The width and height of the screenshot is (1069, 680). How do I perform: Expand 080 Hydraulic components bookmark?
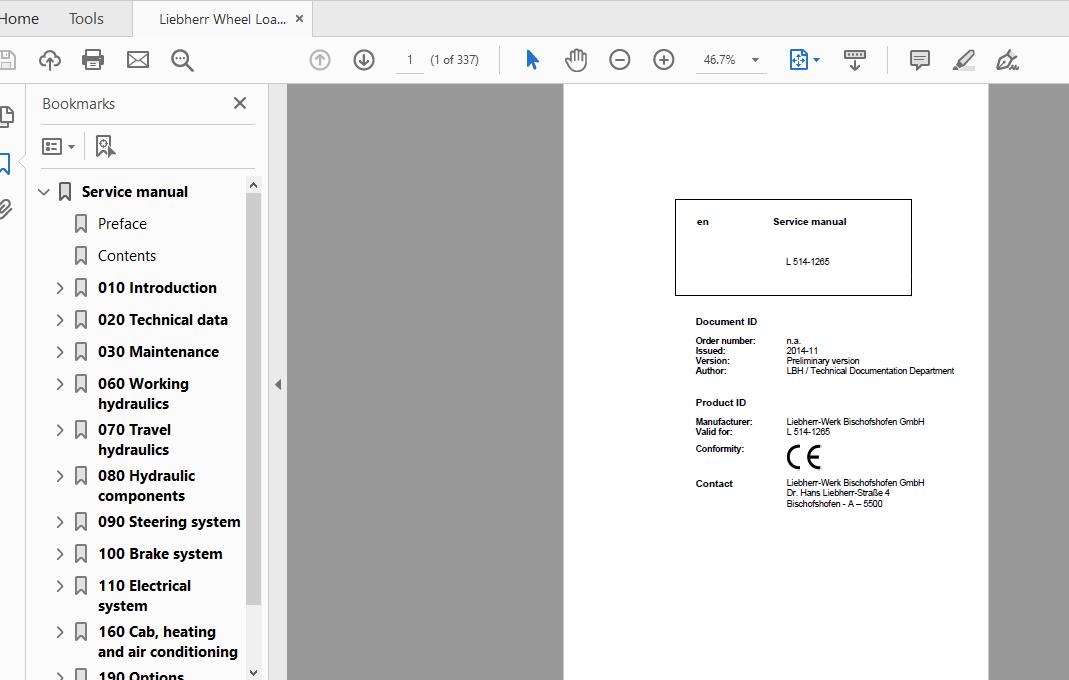pos(60,477)
